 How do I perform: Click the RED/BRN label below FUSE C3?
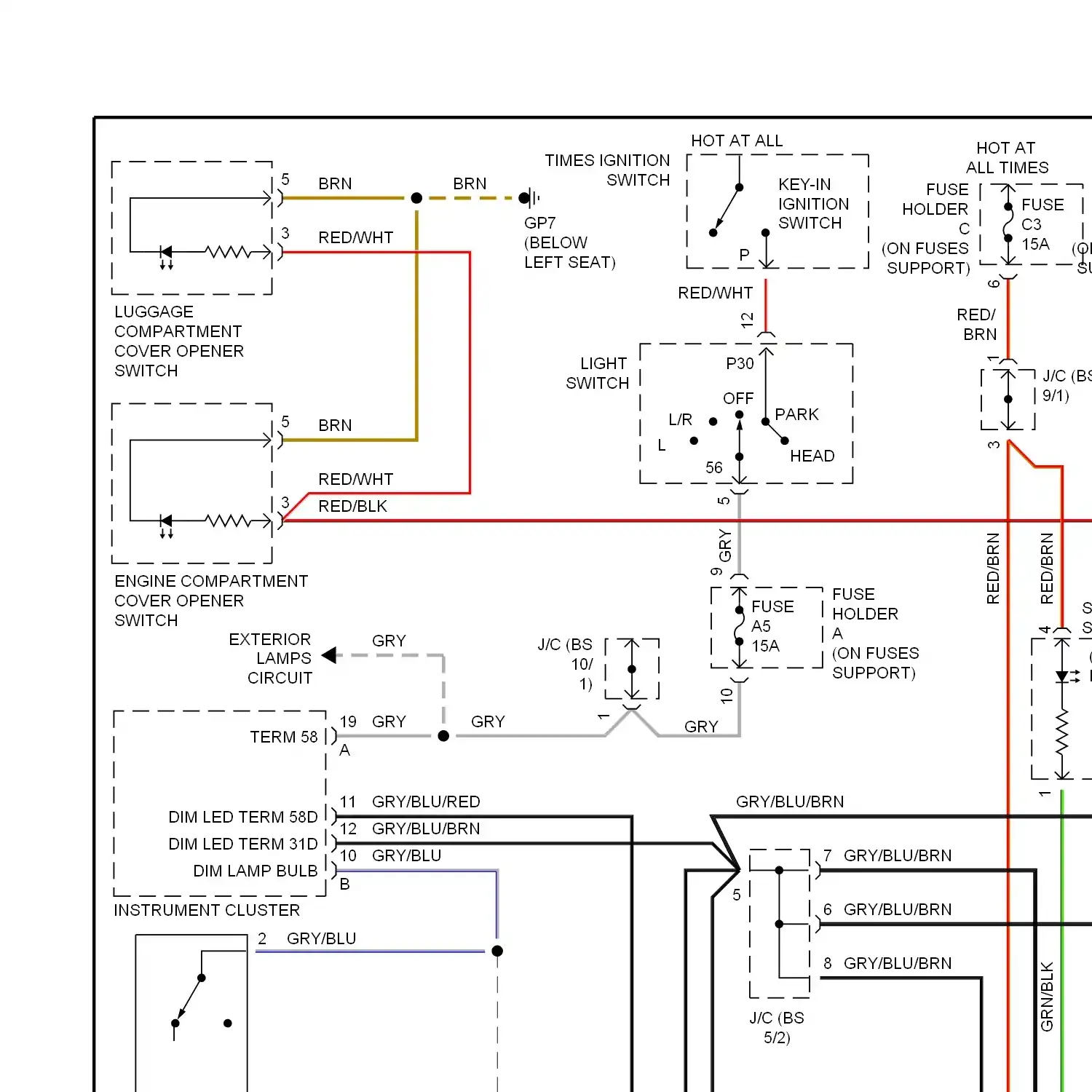point(976,324)
